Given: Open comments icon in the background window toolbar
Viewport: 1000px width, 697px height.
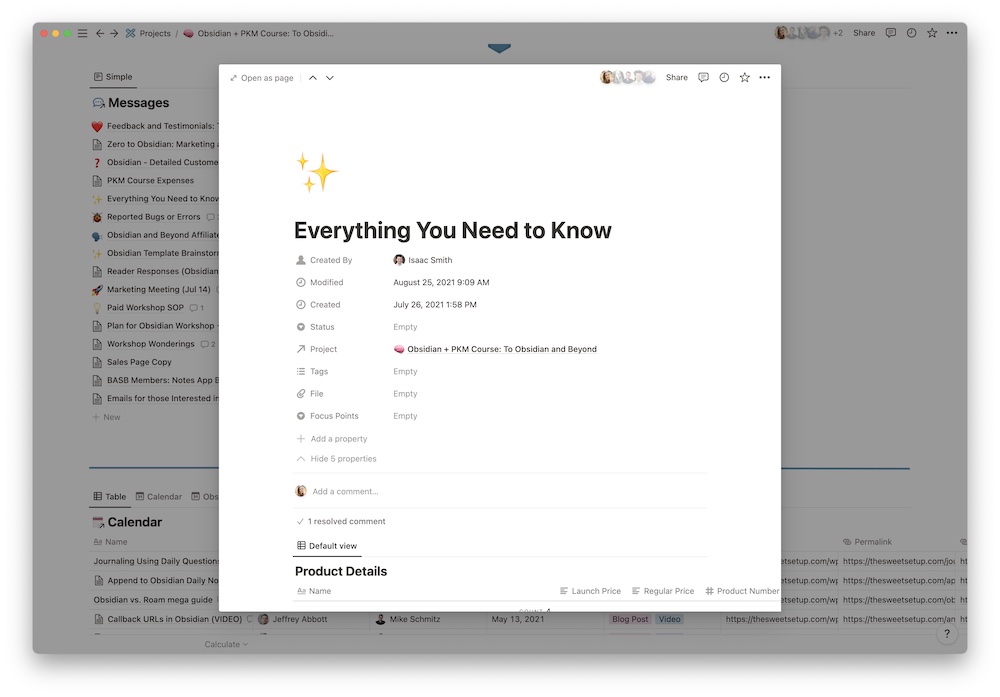Looking at the screenshot, I should coord(891,33).
